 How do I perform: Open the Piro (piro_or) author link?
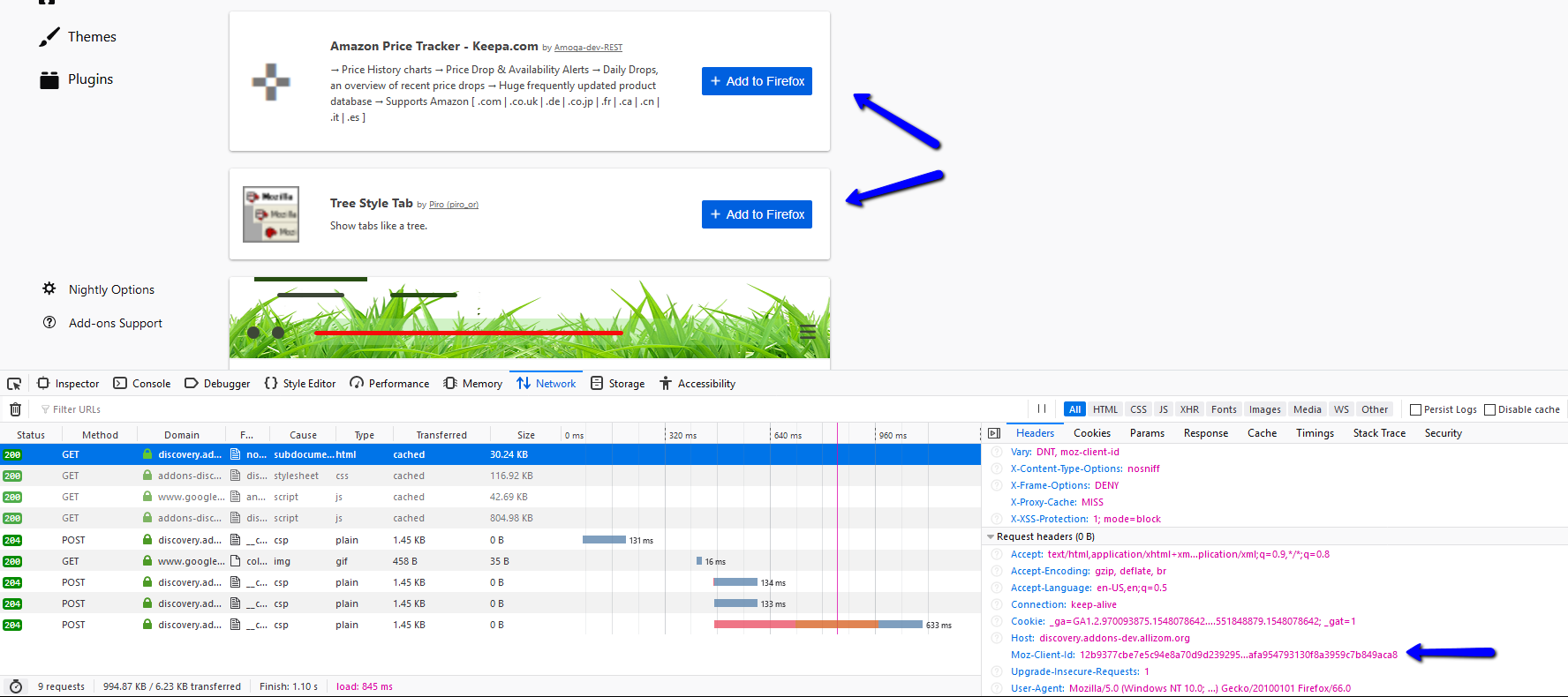click(x=454, y=205)
